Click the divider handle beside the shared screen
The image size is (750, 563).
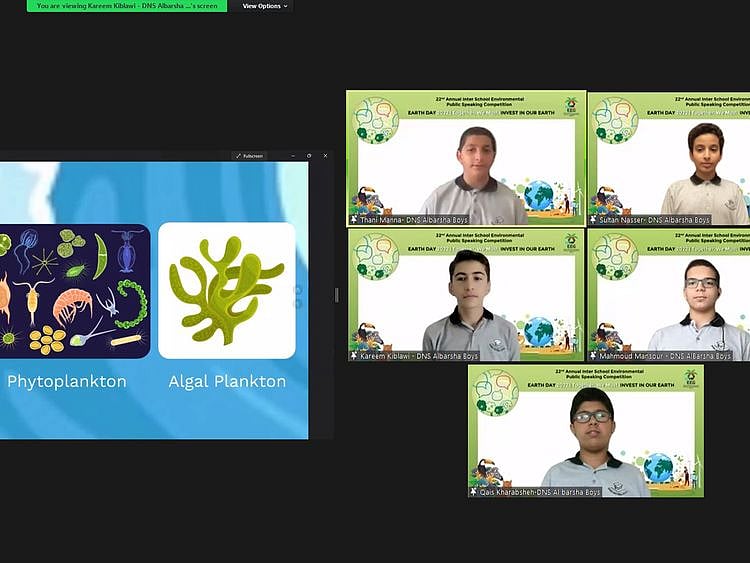(x=336, y=295)
